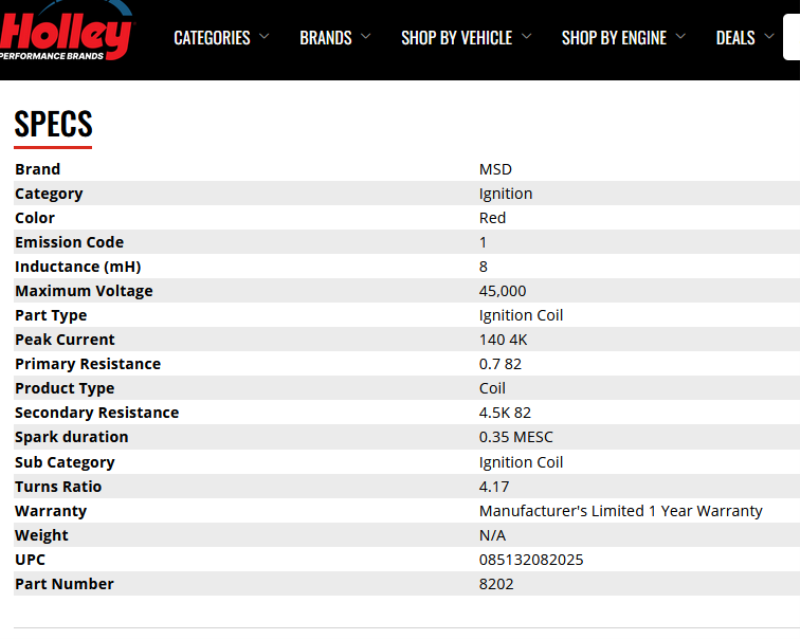Viewport: 800px width, 639px height.
Task: Expand the chevron next to Brands
Action: [366, 36]
